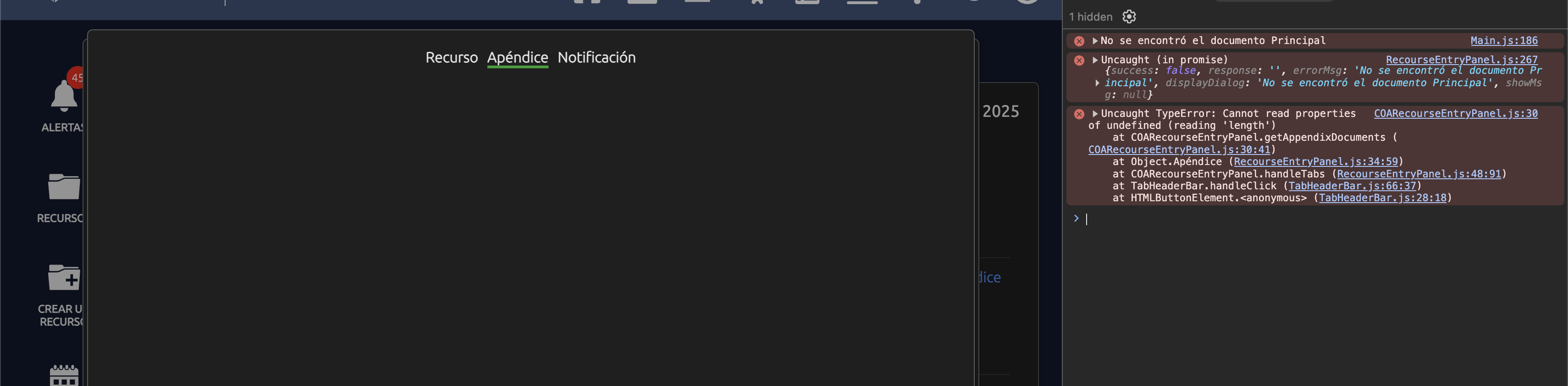This screenshot has height=386, width=1568.
Task: Open the Recursos folder icon
Action: (64, 186)
